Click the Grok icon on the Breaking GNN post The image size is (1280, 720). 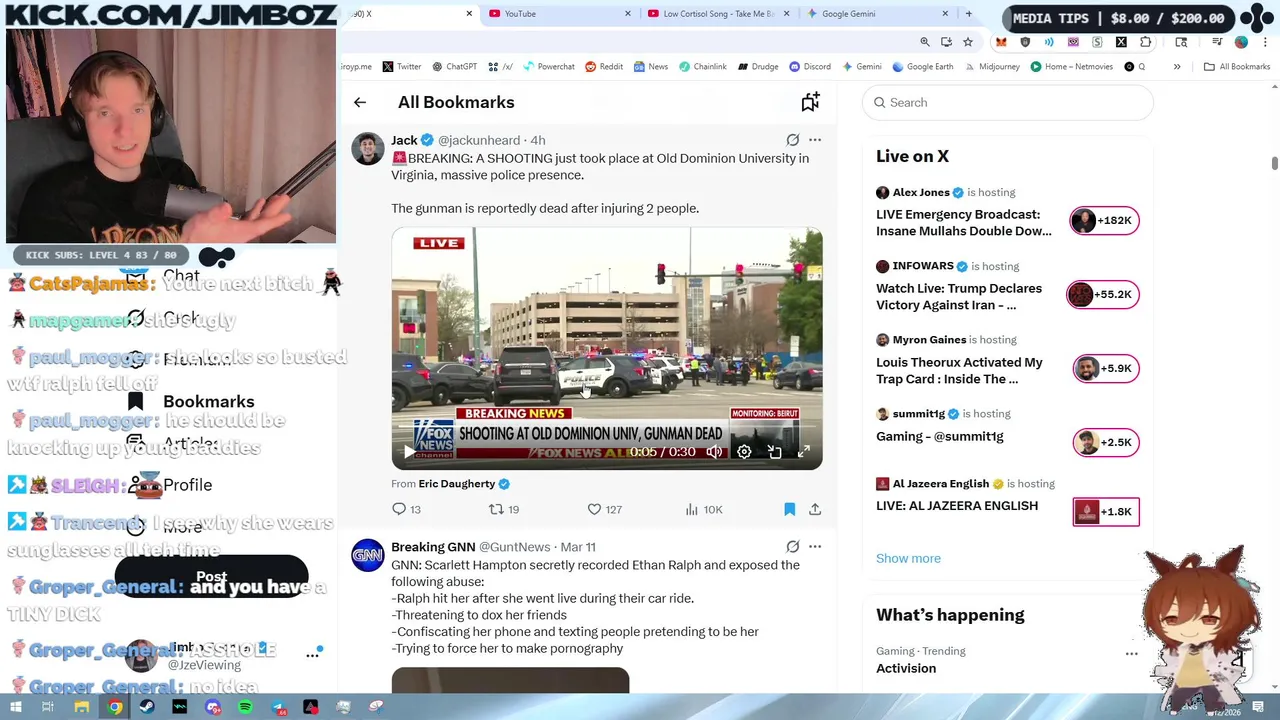(x=792, y=547)
